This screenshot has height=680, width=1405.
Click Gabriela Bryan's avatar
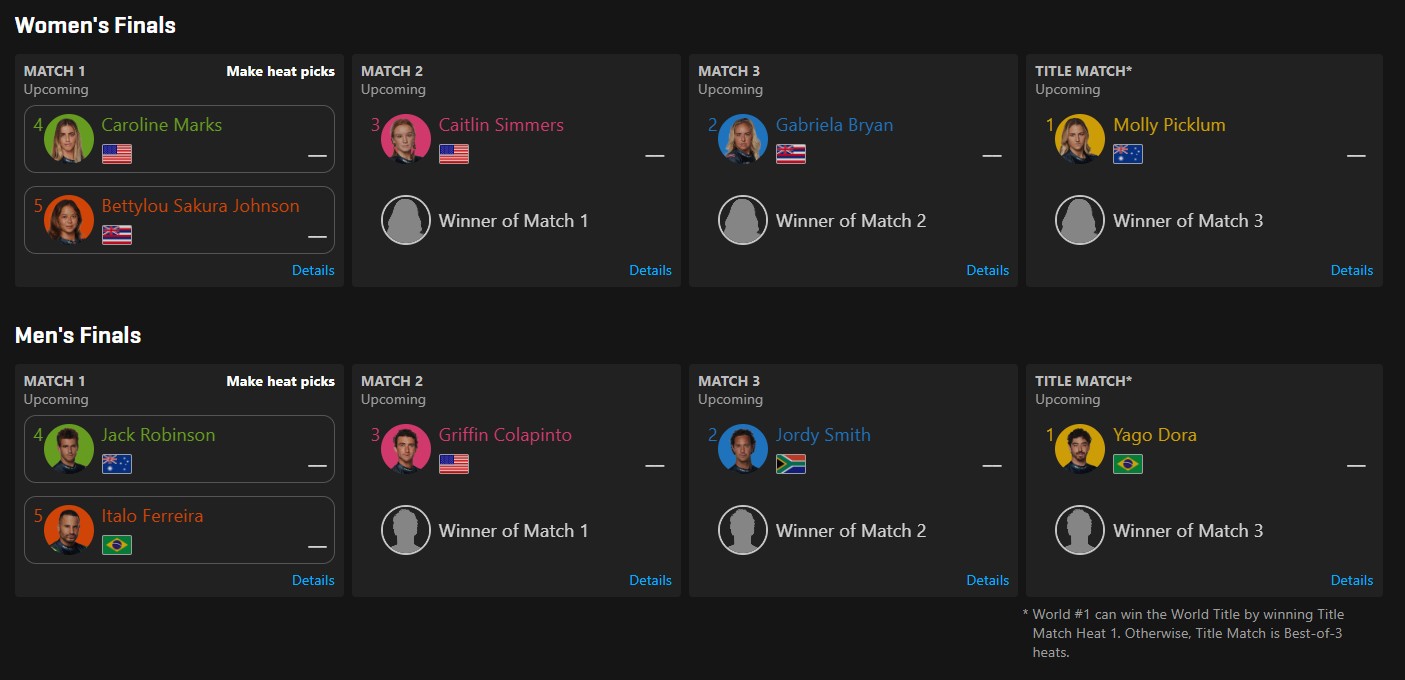click(x=743, y=139)
